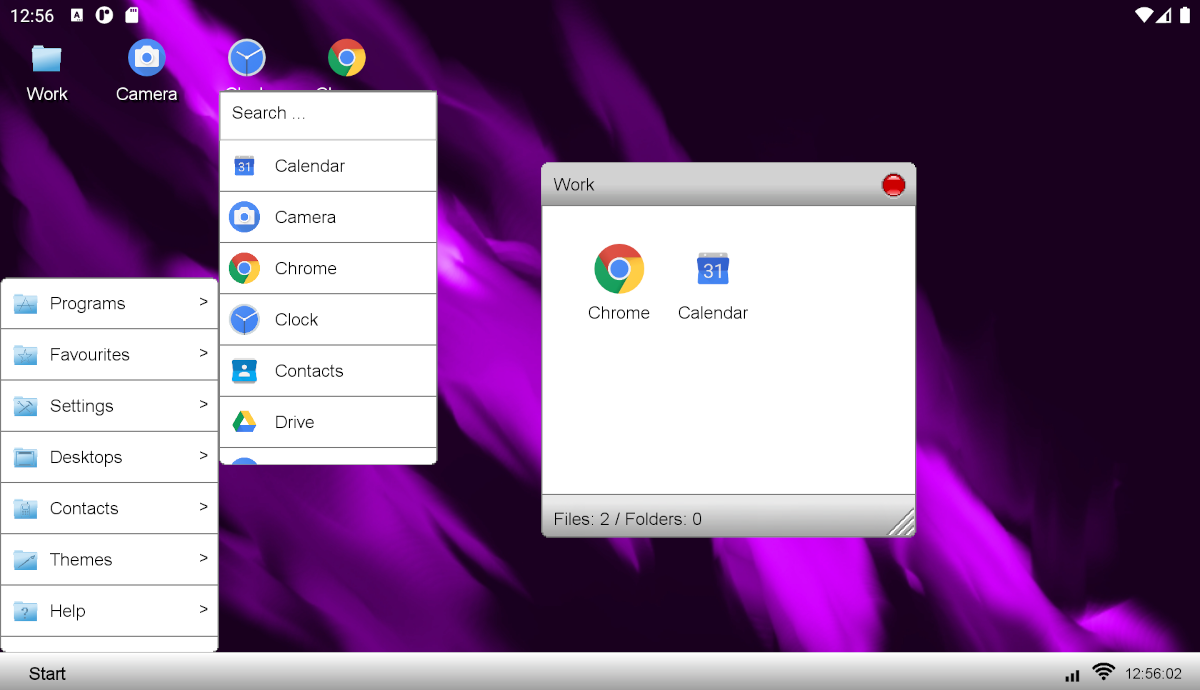1200x690 pixels.
Task: Select the Chrome entry in the Programs list
Action: (328, 268)
